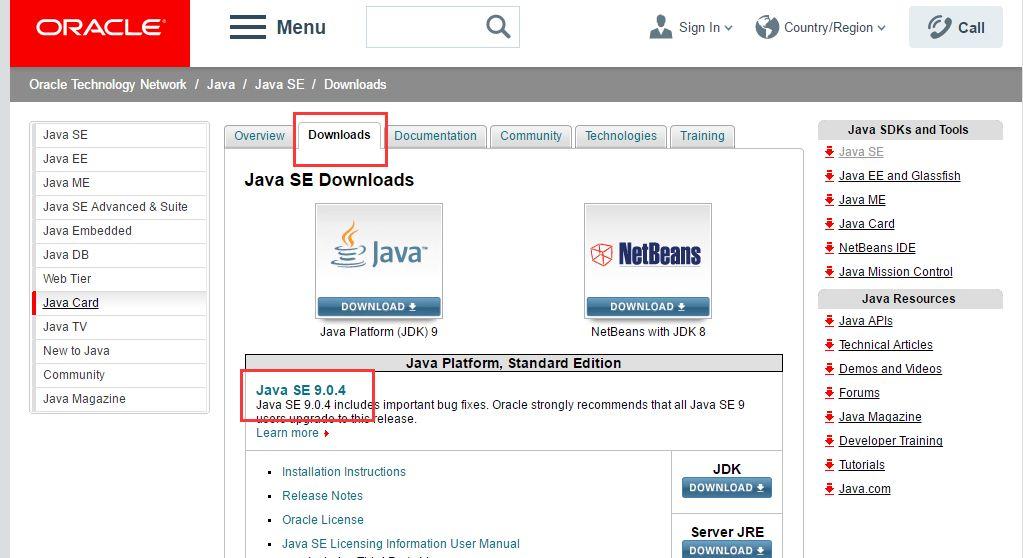Click the red download arrow beside Java EE and Glassfish
1023x558 pixels.
829,176
